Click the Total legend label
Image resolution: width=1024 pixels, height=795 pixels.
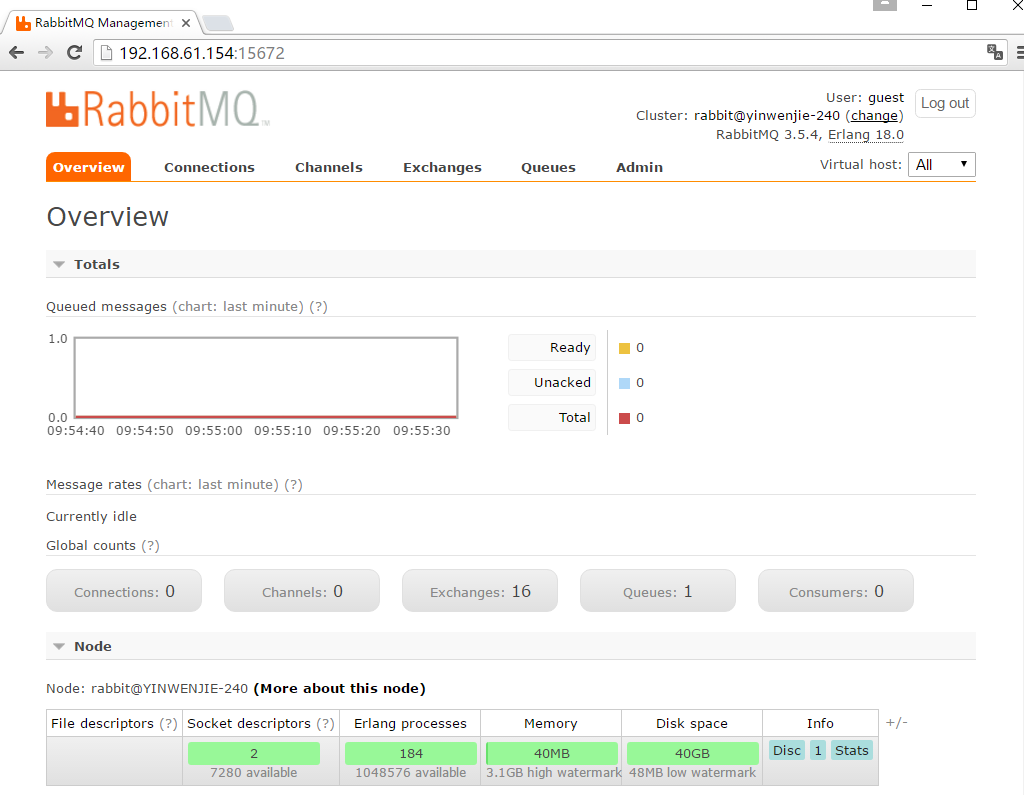552,417
